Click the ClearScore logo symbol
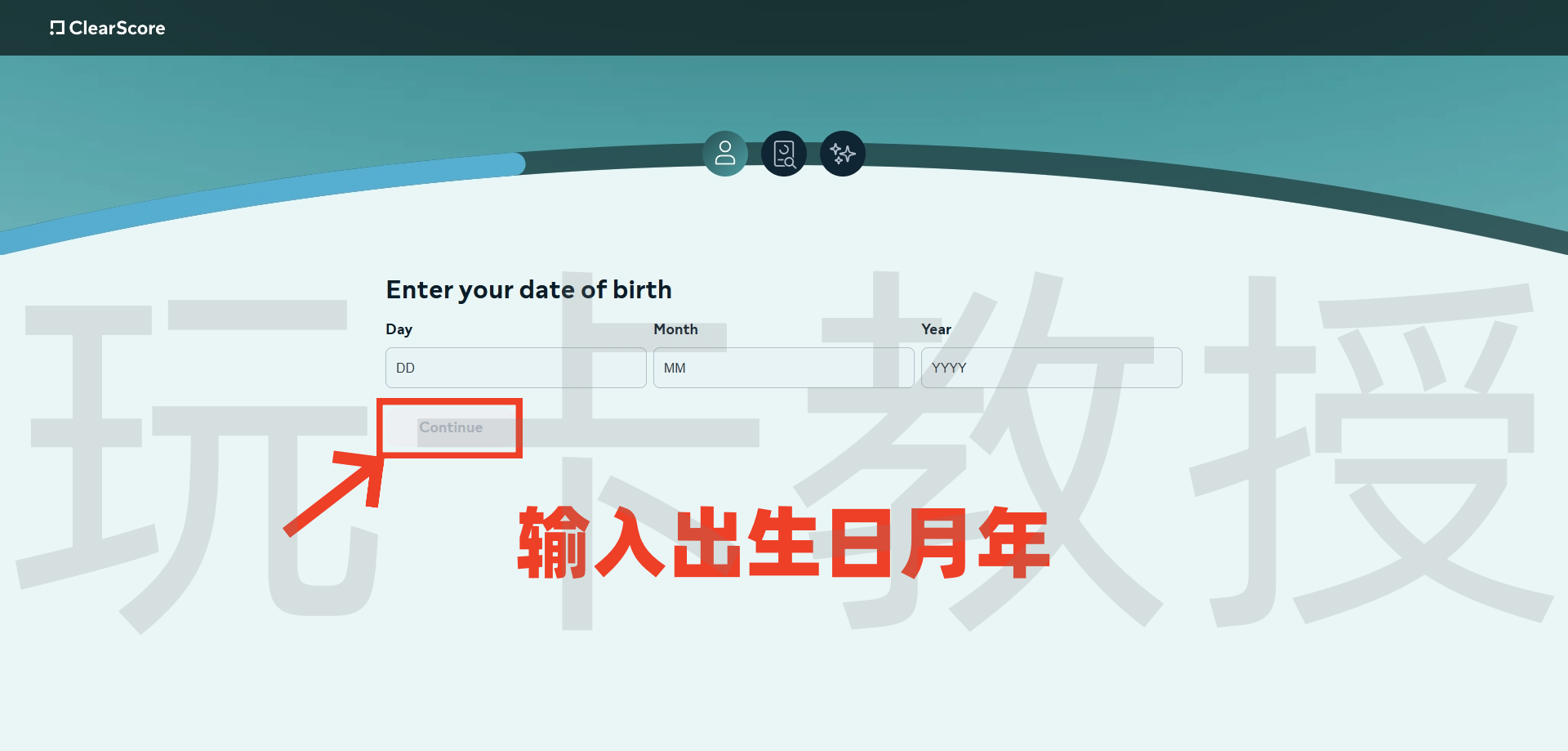Screen dimensions: 1568x751 (56, 28)
